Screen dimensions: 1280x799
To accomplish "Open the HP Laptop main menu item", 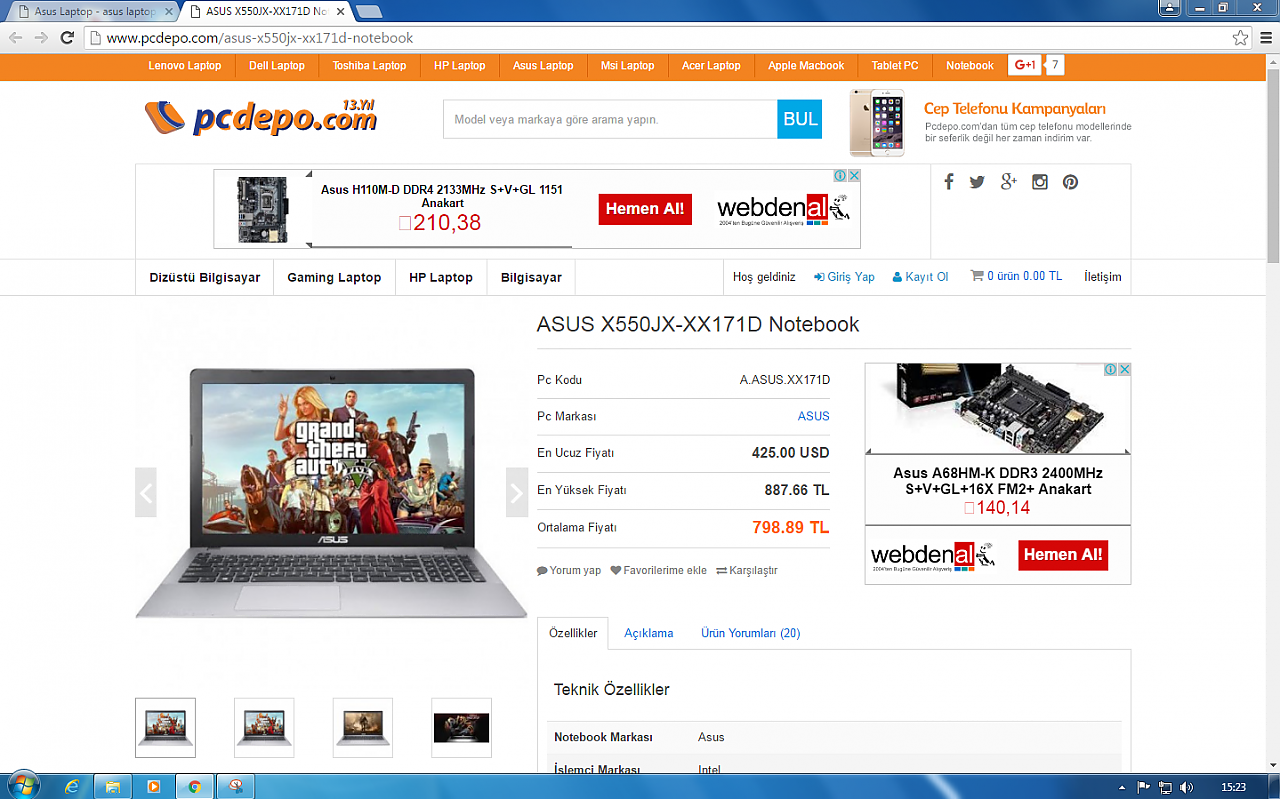I will click(x=441, y=277).
